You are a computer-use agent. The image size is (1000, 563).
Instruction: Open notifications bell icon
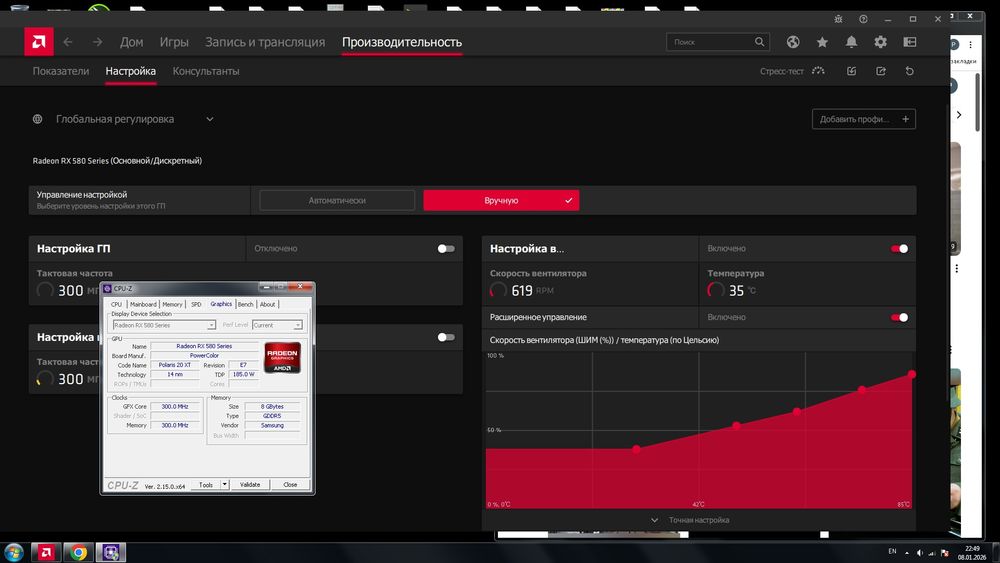(x=851, y=42)
